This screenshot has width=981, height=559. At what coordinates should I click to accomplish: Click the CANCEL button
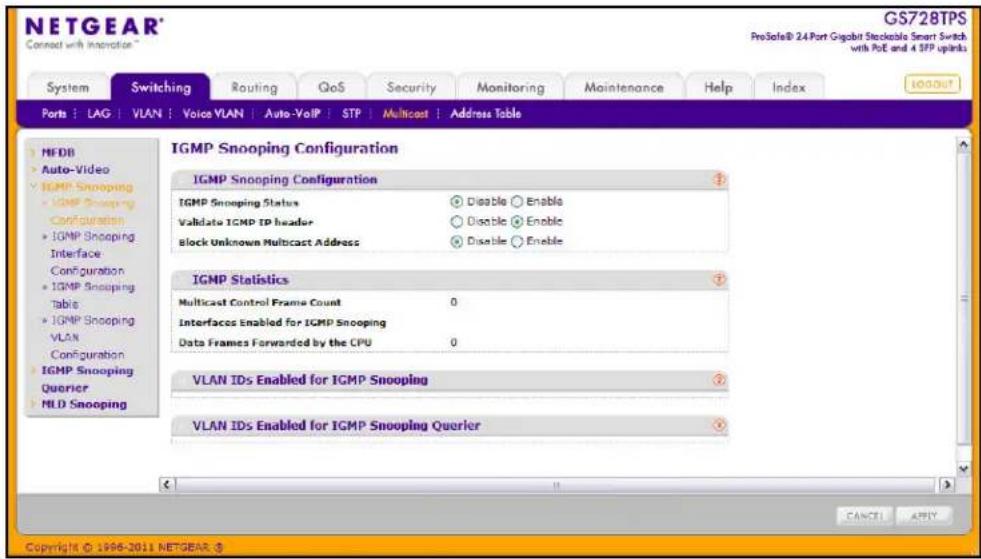[864, 516]
